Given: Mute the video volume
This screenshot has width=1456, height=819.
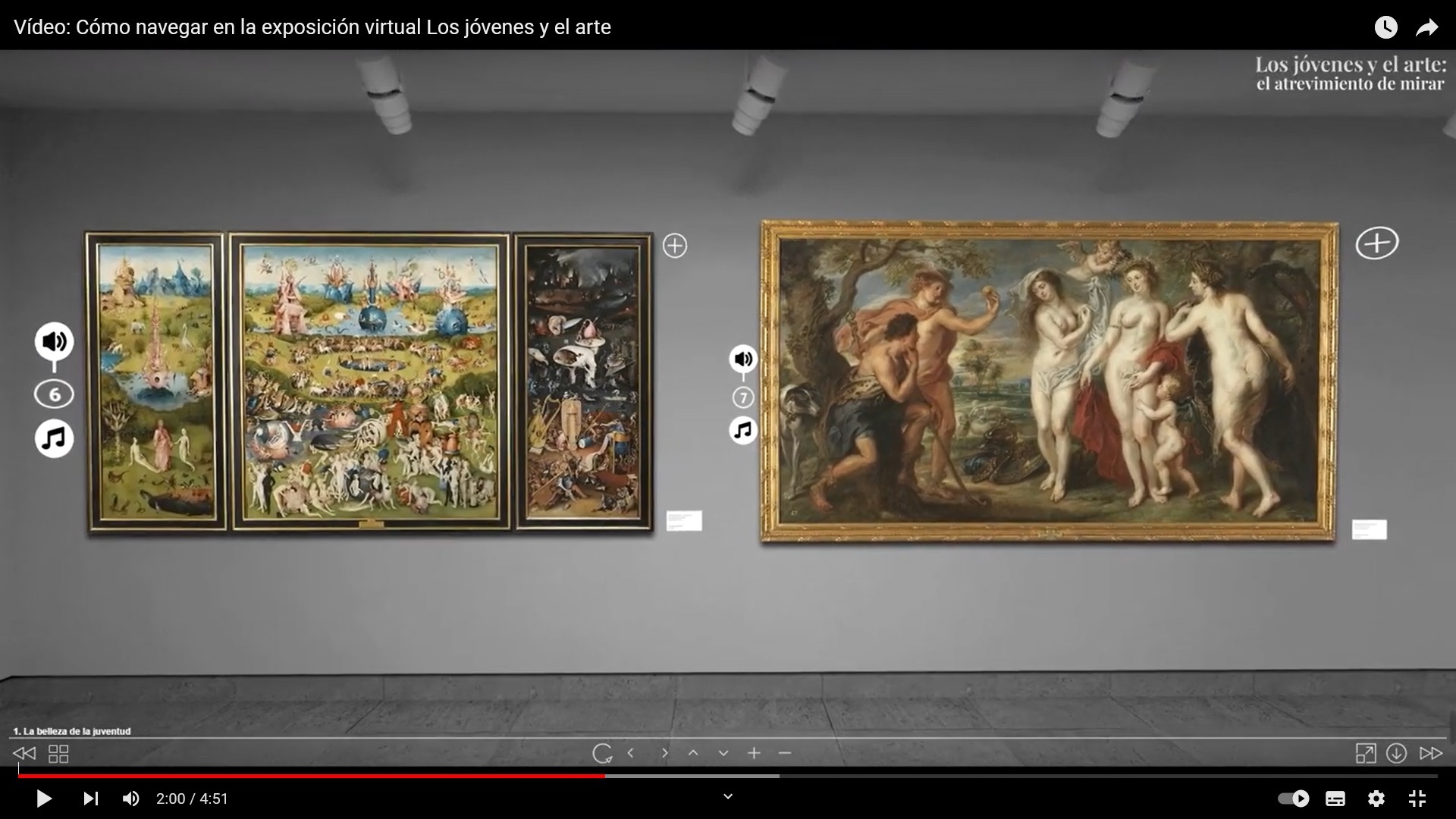Looking at the screenshot, I should pos(131,799).
